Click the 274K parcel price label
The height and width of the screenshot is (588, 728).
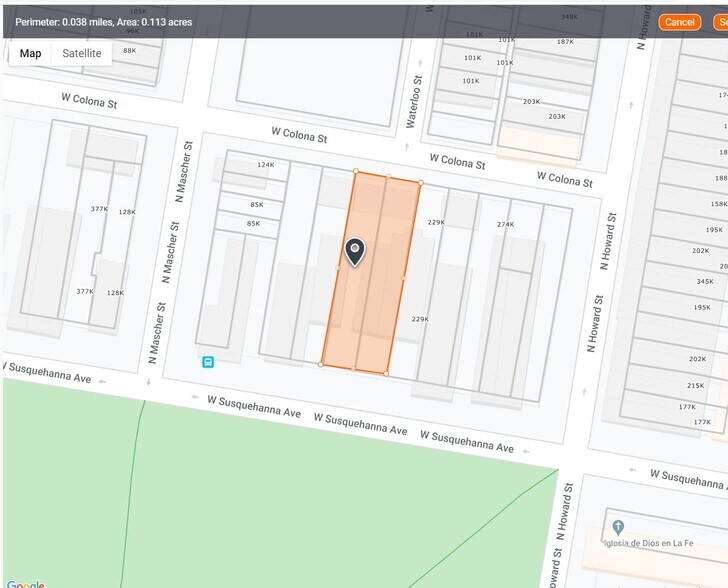point(505,224)
